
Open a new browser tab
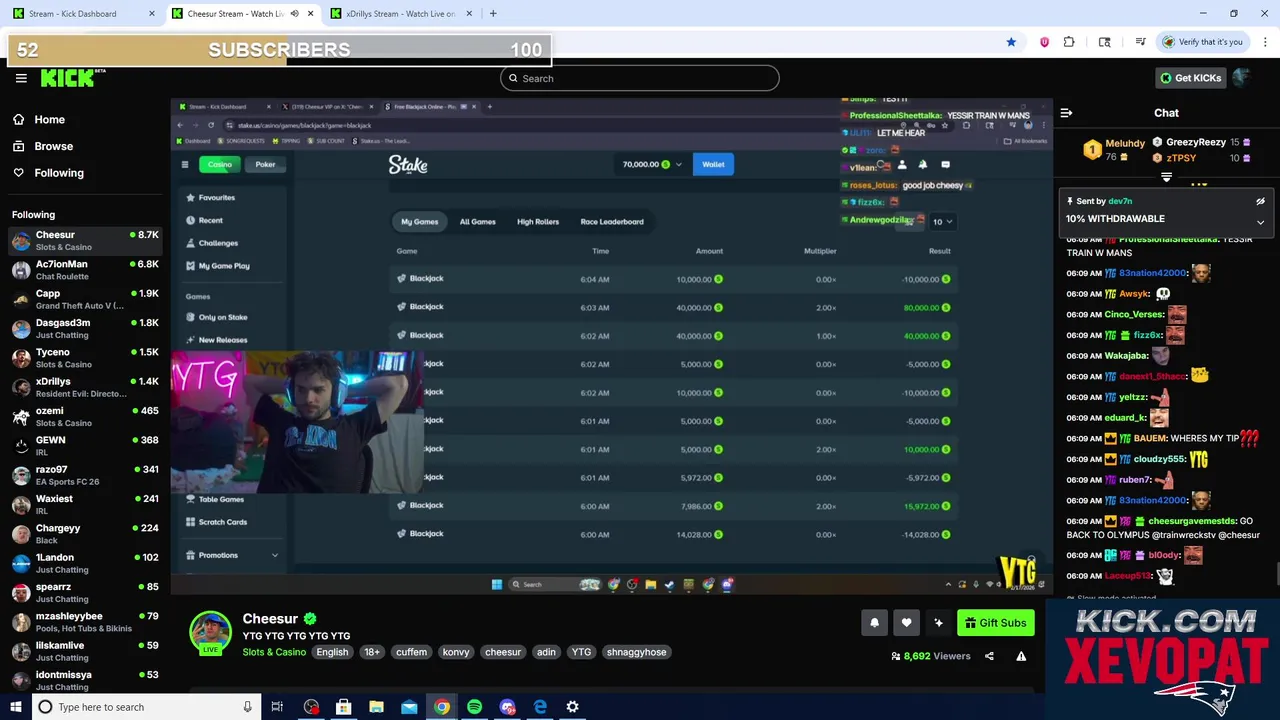tap(493, 14)
